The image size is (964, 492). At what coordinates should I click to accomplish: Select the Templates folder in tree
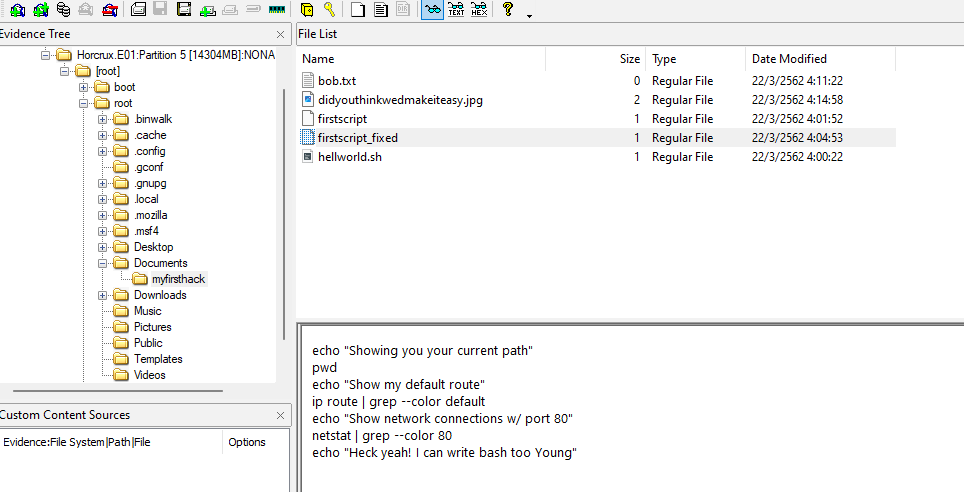(x=158, y=359)
